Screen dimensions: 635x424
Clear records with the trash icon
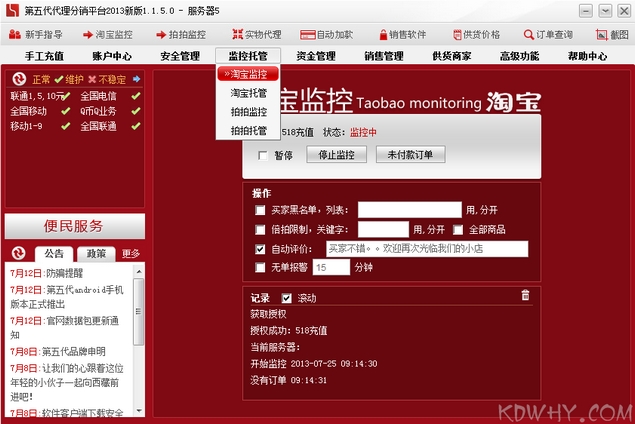[x=526, y=295]
